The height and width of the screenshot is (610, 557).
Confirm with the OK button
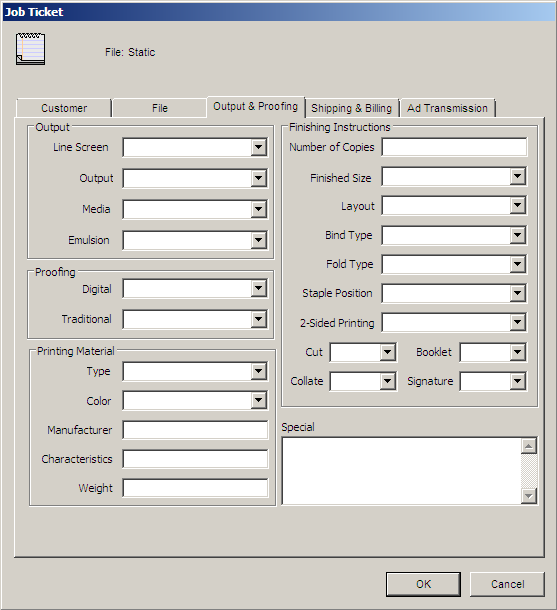tap(424, 584)
